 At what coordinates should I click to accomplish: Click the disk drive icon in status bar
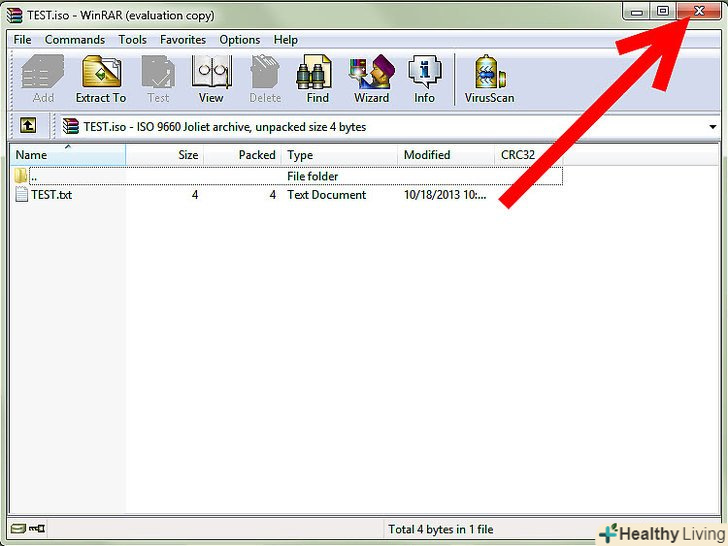(x=19, y=528)
